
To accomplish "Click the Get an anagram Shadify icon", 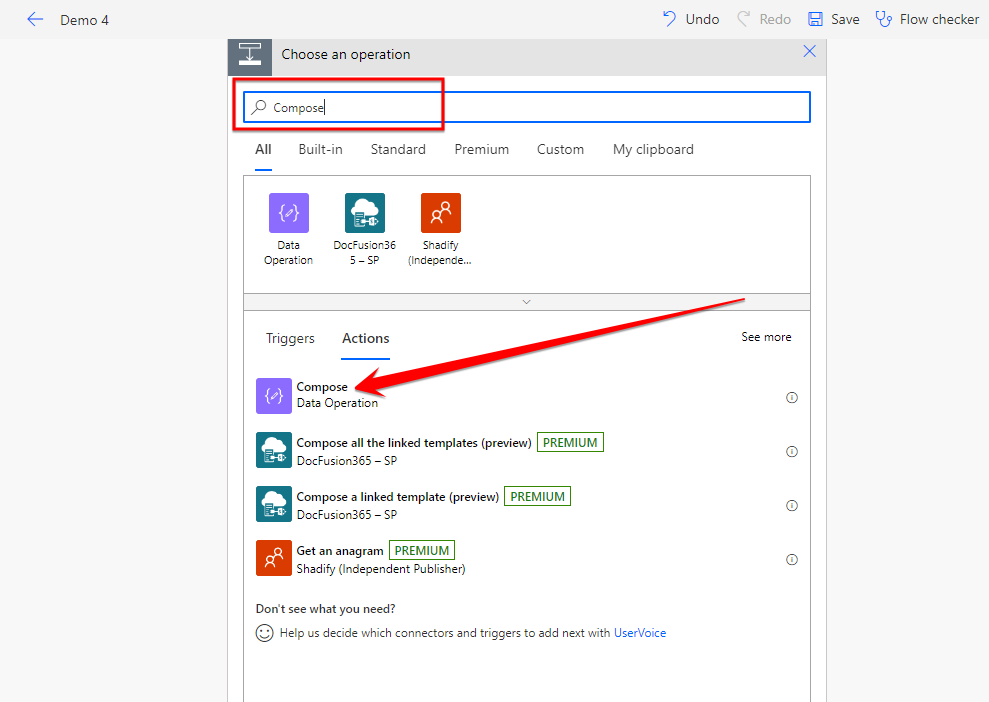I will (274, 558).
